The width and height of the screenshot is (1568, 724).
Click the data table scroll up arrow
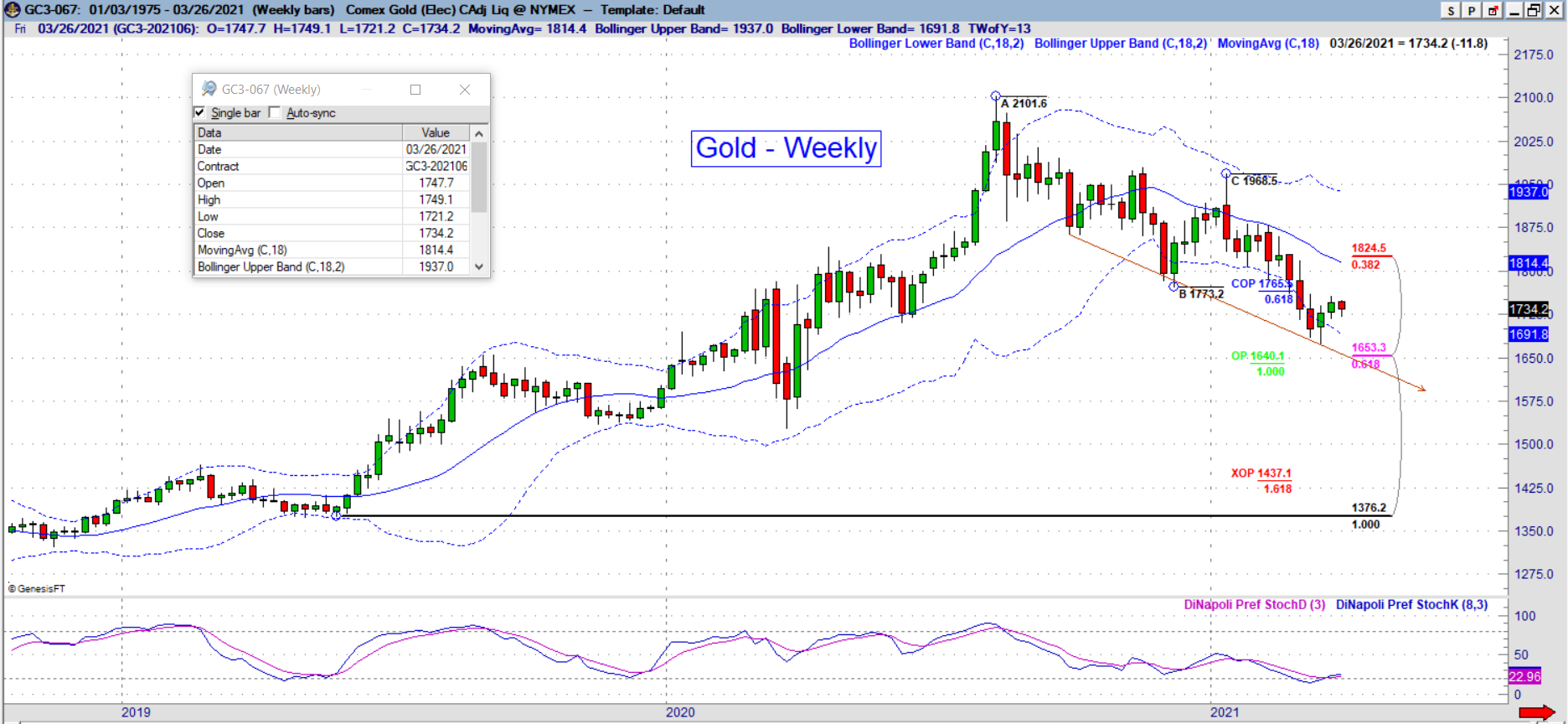(479, 133)
